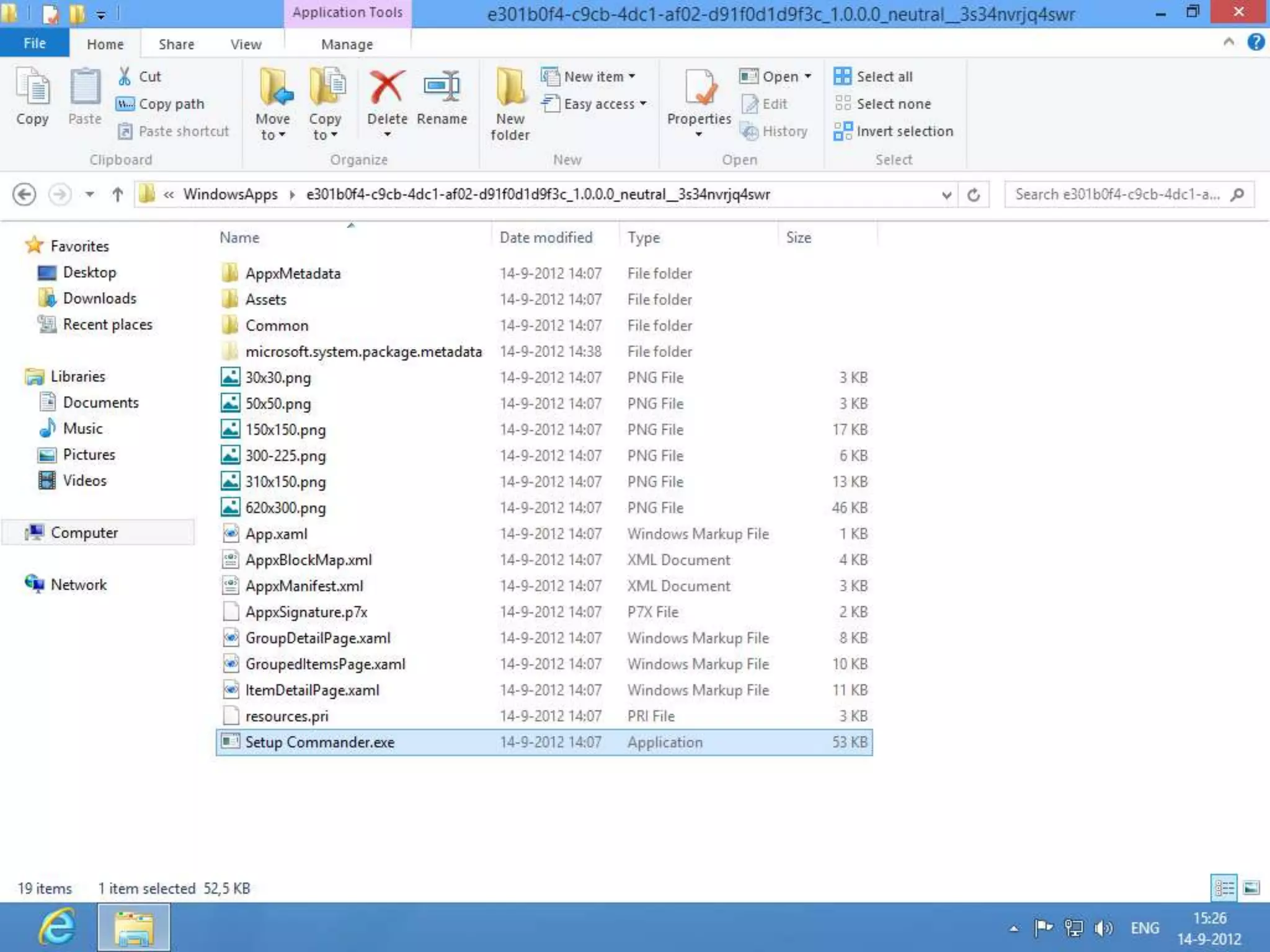The image size is (1270, 952).
Task: Sort by the Name column header
Action: pos(239,237)
